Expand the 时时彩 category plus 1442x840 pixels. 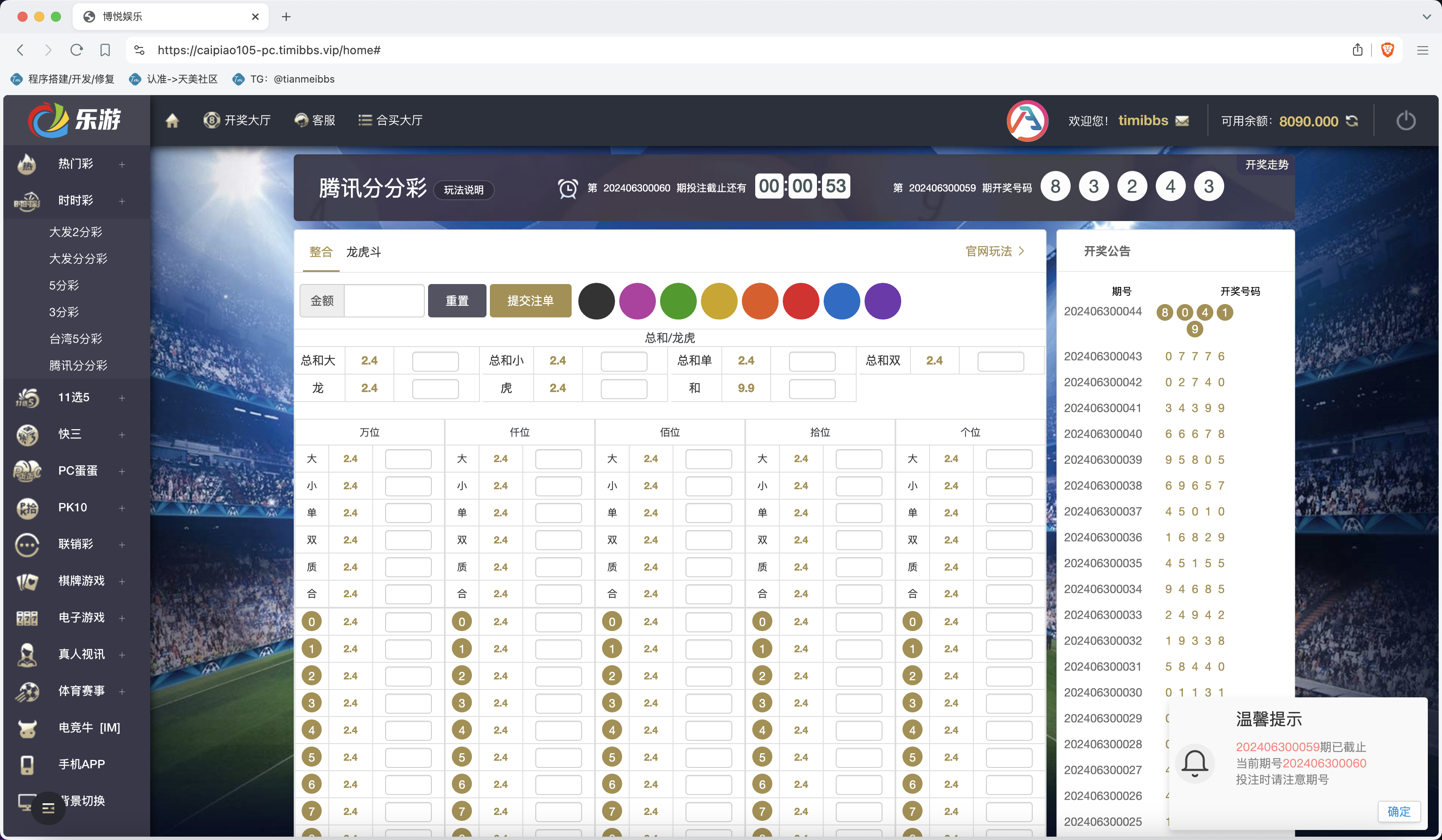click(122, 201)
